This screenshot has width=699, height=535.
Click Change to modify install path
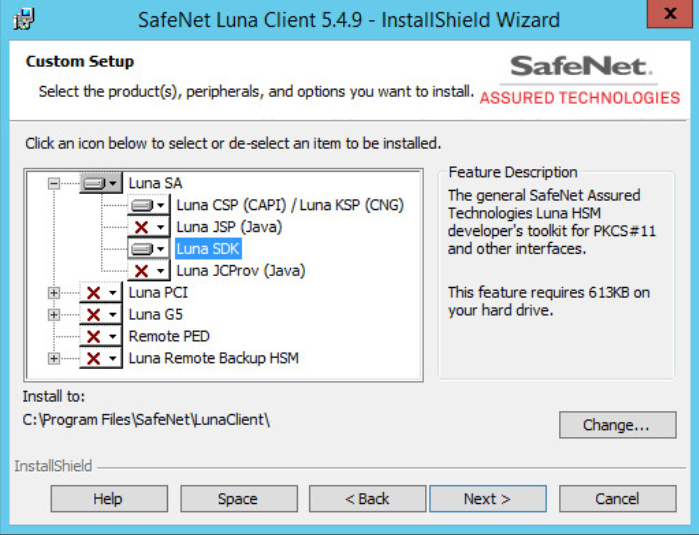[617, 425]
